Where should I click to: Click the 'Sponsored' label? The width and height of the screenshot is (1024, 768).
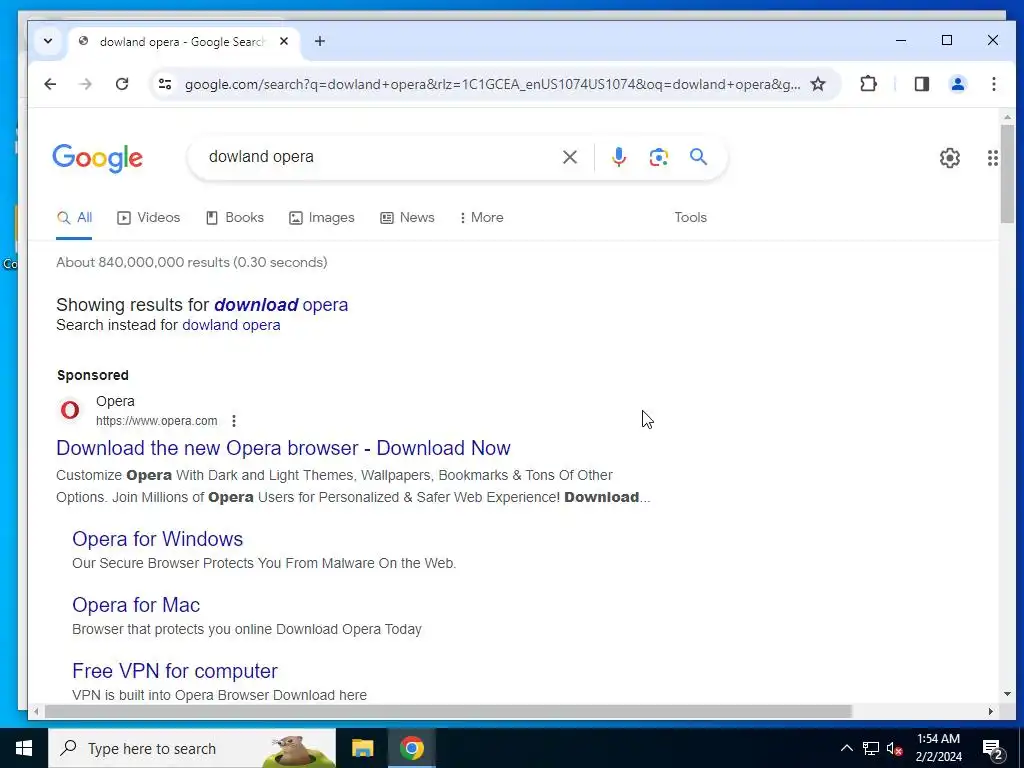pos(93,376)
